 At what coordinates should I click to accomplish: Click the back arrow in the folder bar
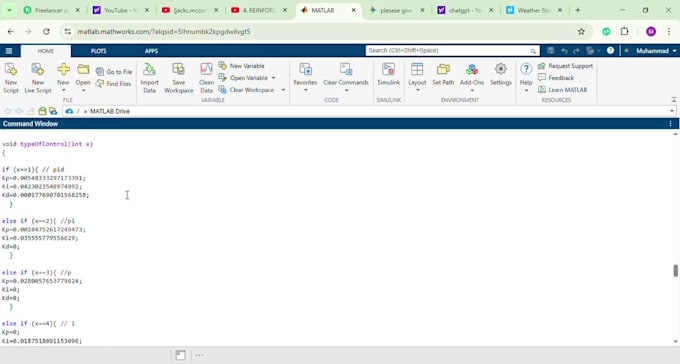(7, 111)
